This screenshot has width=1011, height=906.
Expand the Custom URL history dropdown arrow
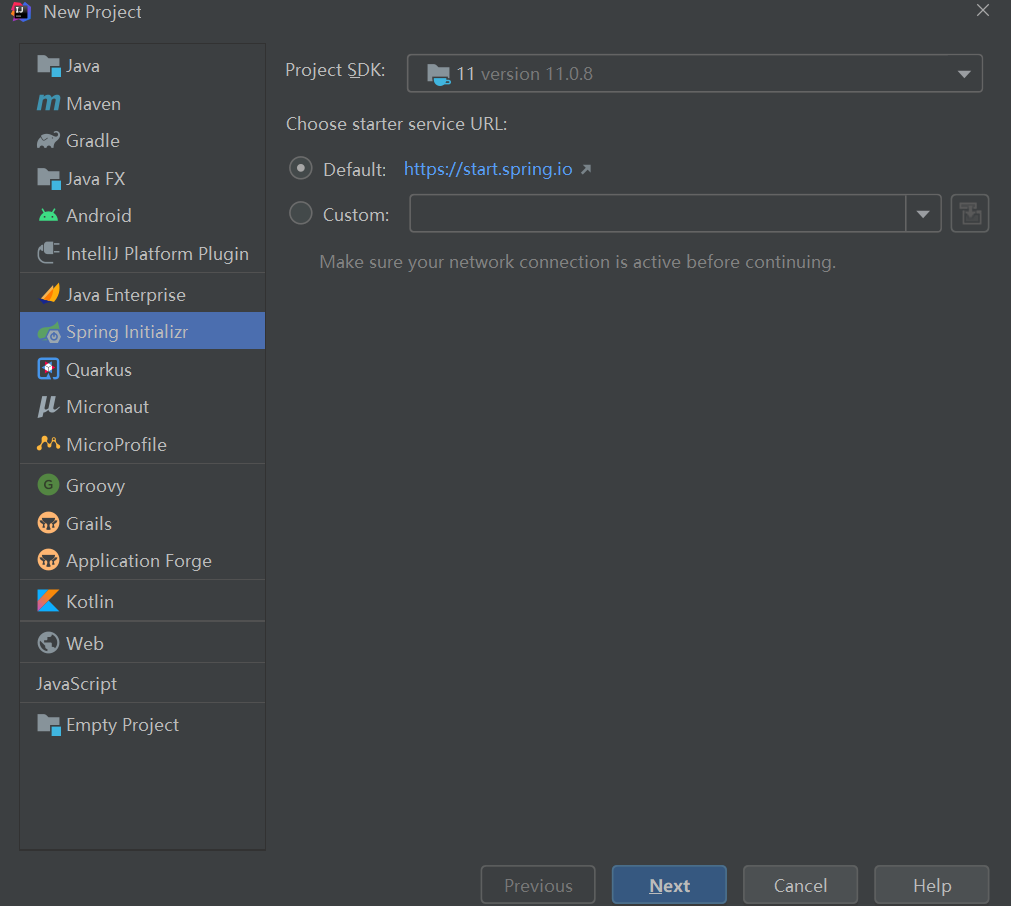923,213
